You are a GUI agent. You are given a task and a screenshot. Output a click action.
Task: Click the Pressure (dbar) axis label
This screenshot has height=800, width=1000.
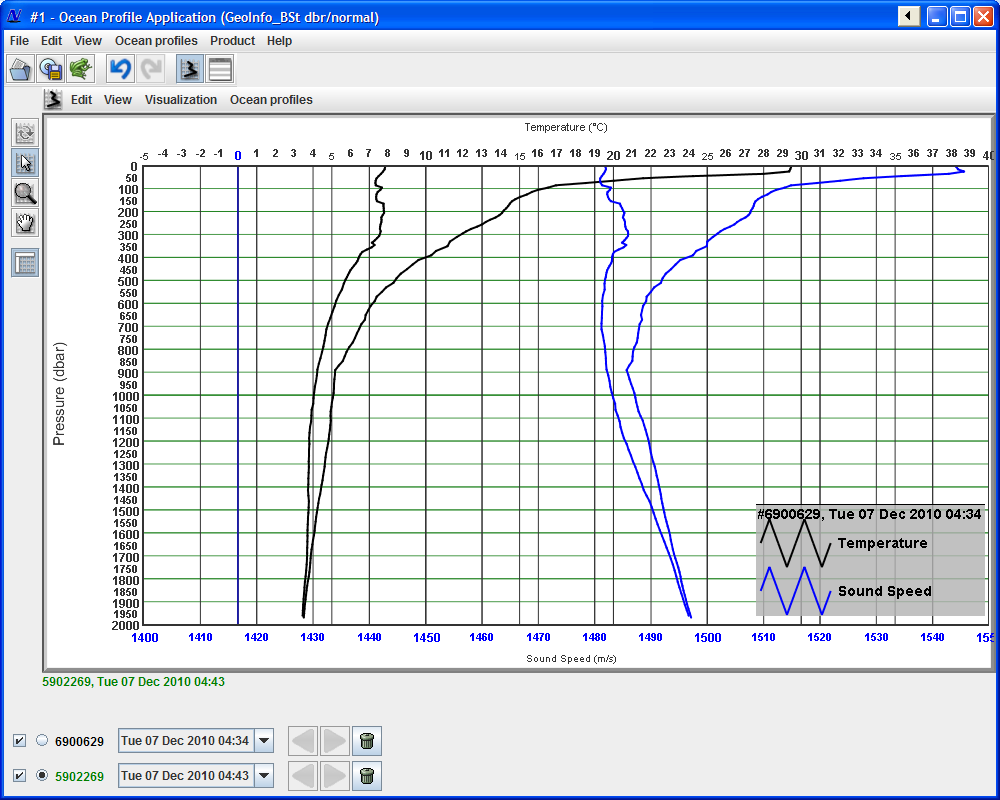(x=59, y=394)
